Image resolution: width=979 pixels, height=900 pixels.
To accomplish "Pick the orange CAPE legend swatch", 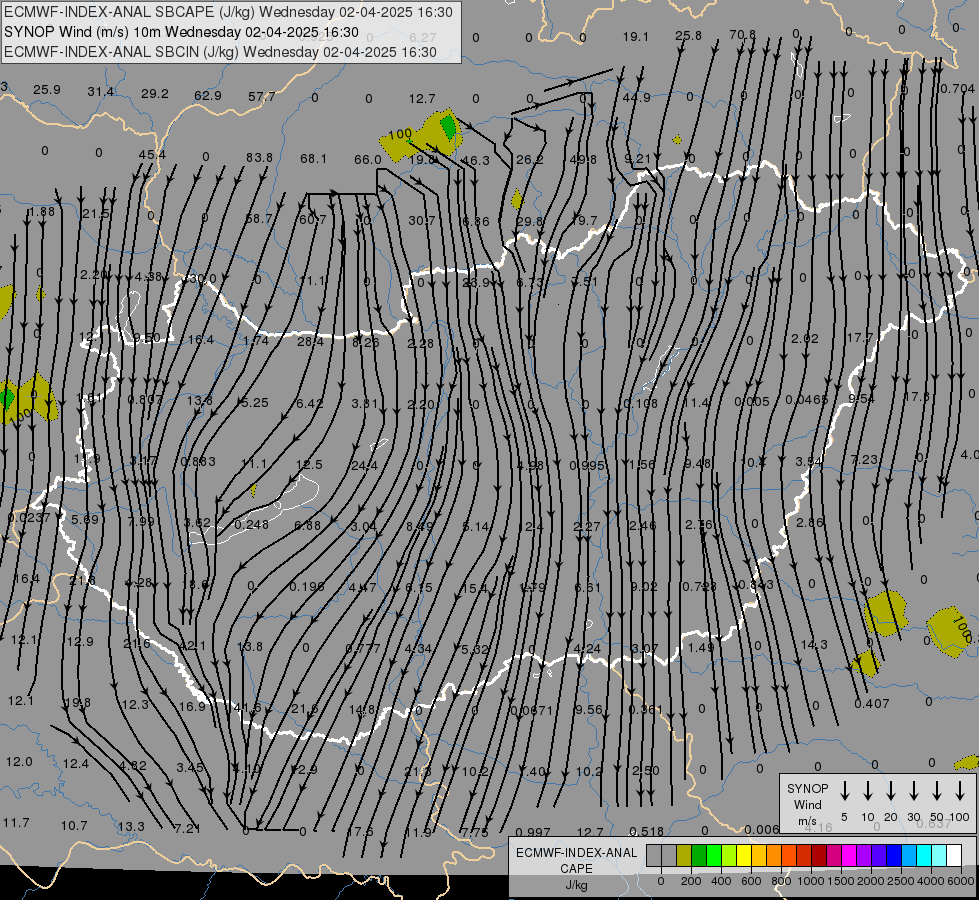I will (x=774, y=855).
